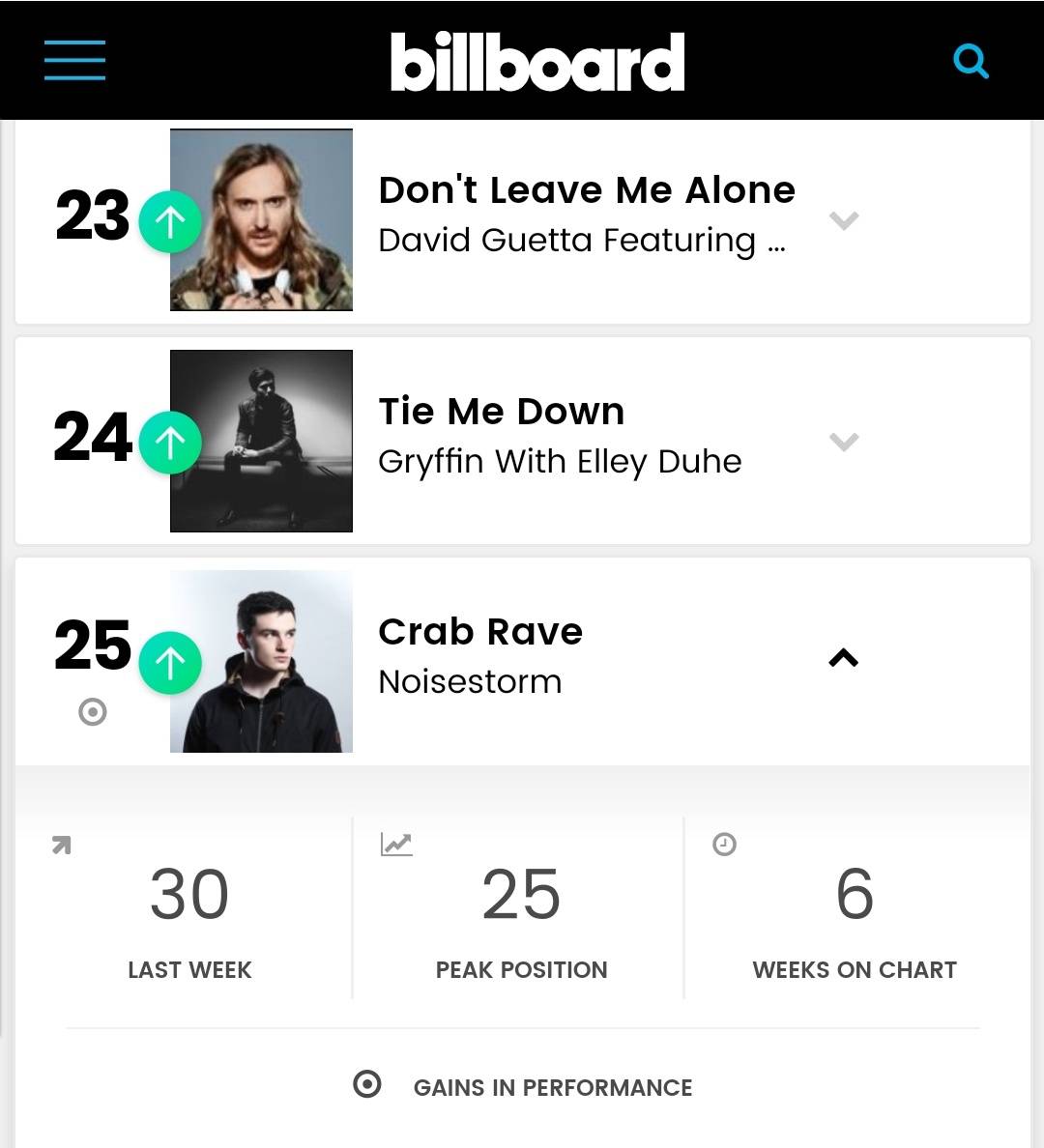The height and width of the screenshot is (1148, 1044).
Task: Open the Crab Rave song entry
Action: click(480, 631)
